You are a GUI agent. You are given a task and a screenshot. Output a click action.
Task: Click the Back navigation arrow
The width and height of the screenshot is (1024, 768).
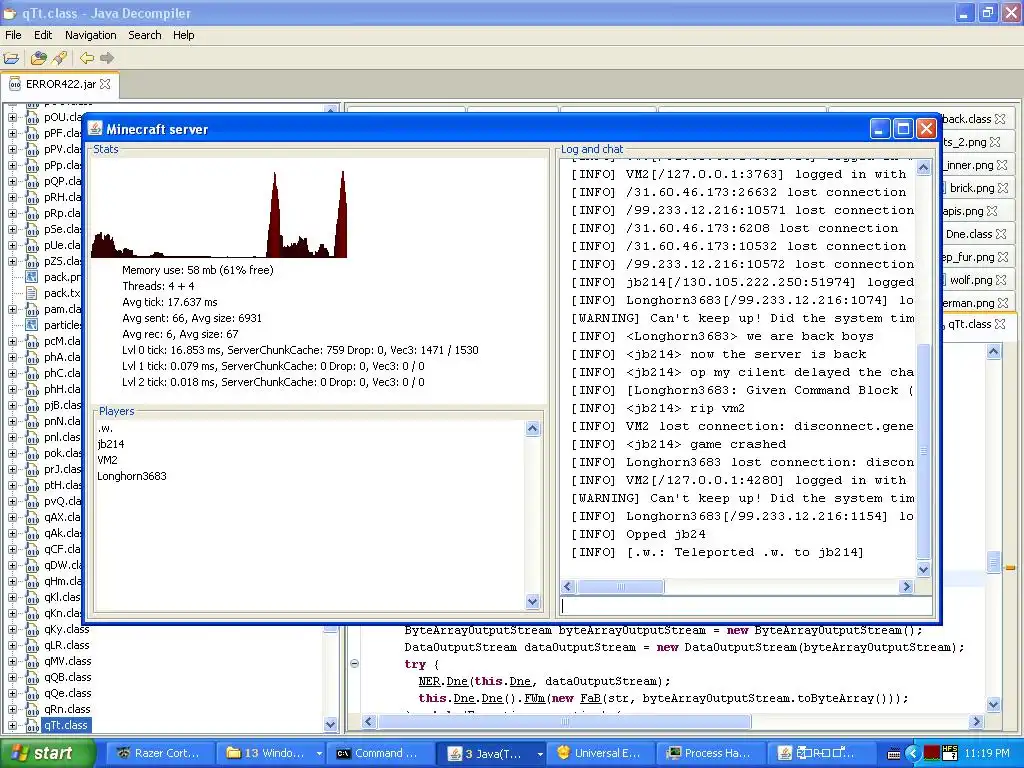(x=86, y=58)
